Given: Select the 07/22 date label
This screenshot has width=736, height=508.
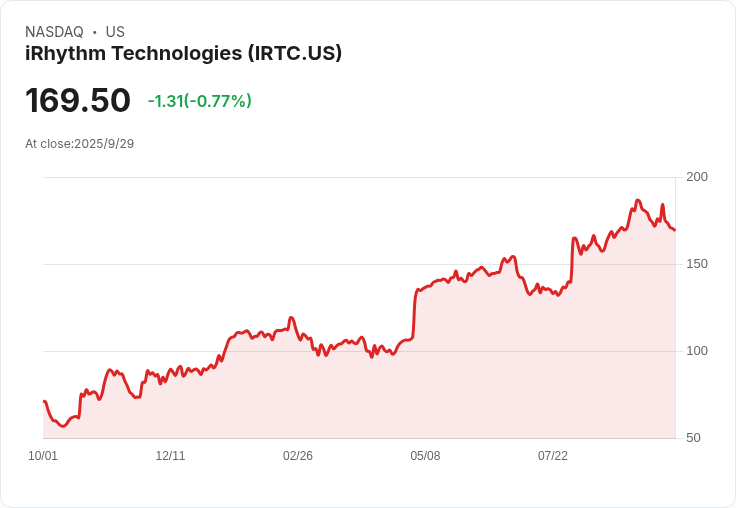Looking at the screenshot, I should 553,456.
